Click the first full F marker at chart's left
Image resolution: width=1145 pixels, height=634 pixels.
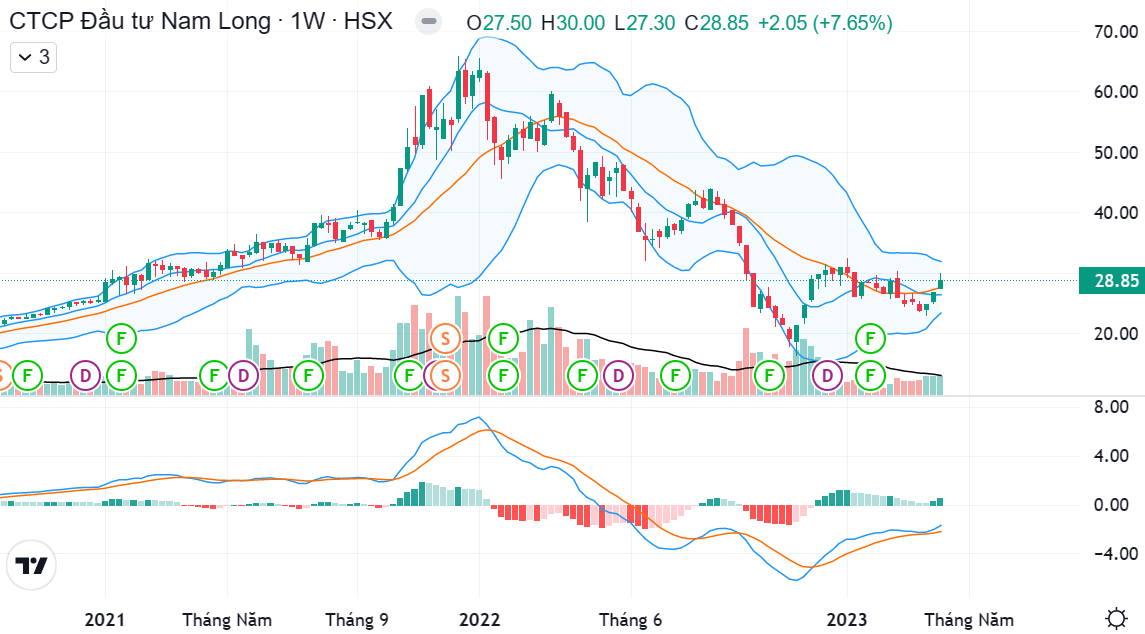click(x=27, y=377)
